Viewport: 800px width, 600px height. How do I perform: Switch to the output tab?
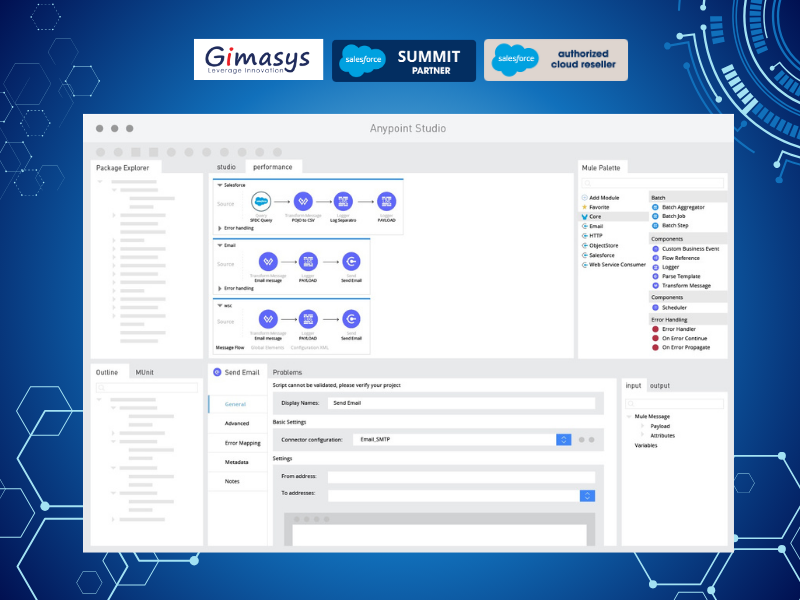click(x=660, y=385)
